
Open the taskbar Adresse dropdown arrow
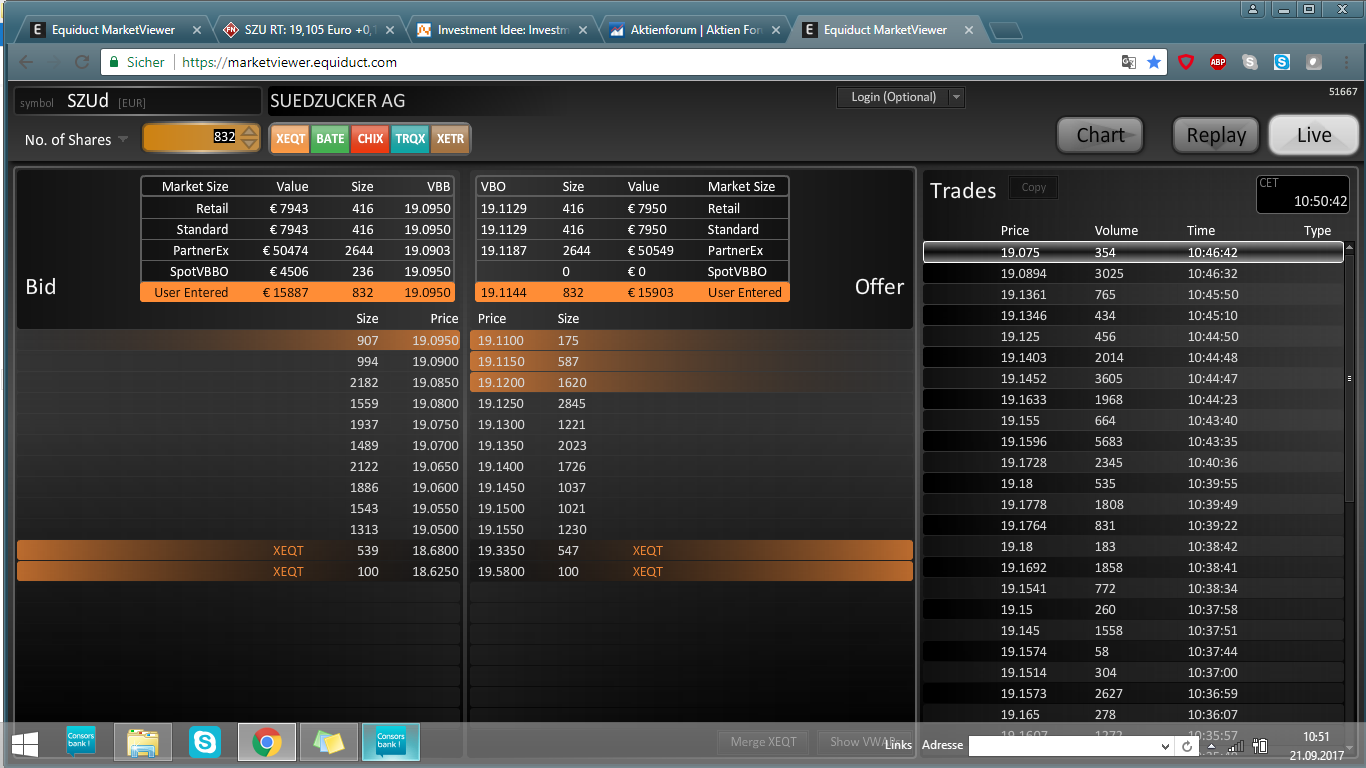pyautogui.click(x=1165, y=746)
